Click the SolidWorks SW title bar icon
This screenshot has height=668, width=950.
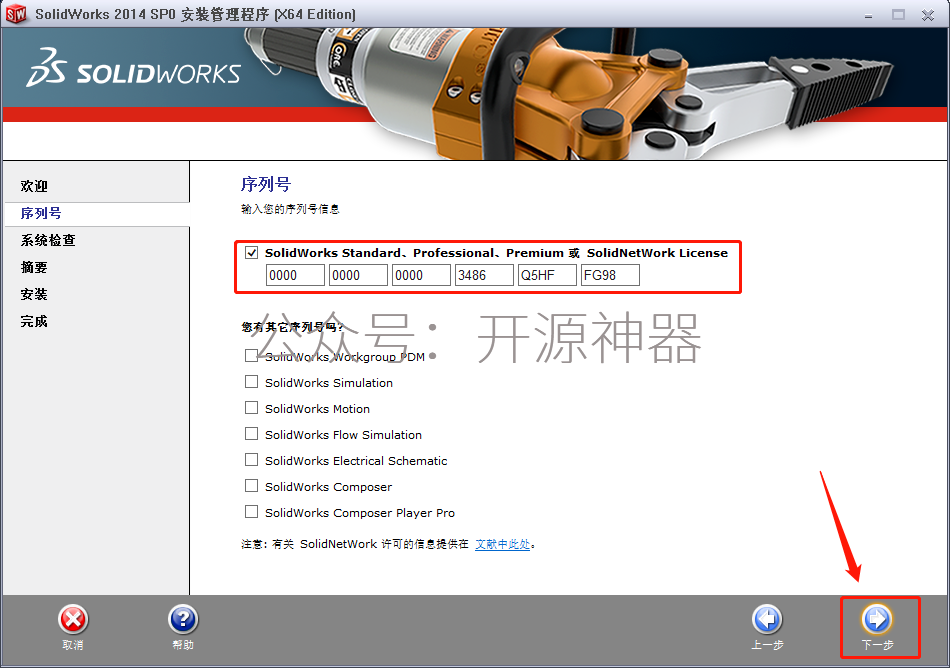16,14
